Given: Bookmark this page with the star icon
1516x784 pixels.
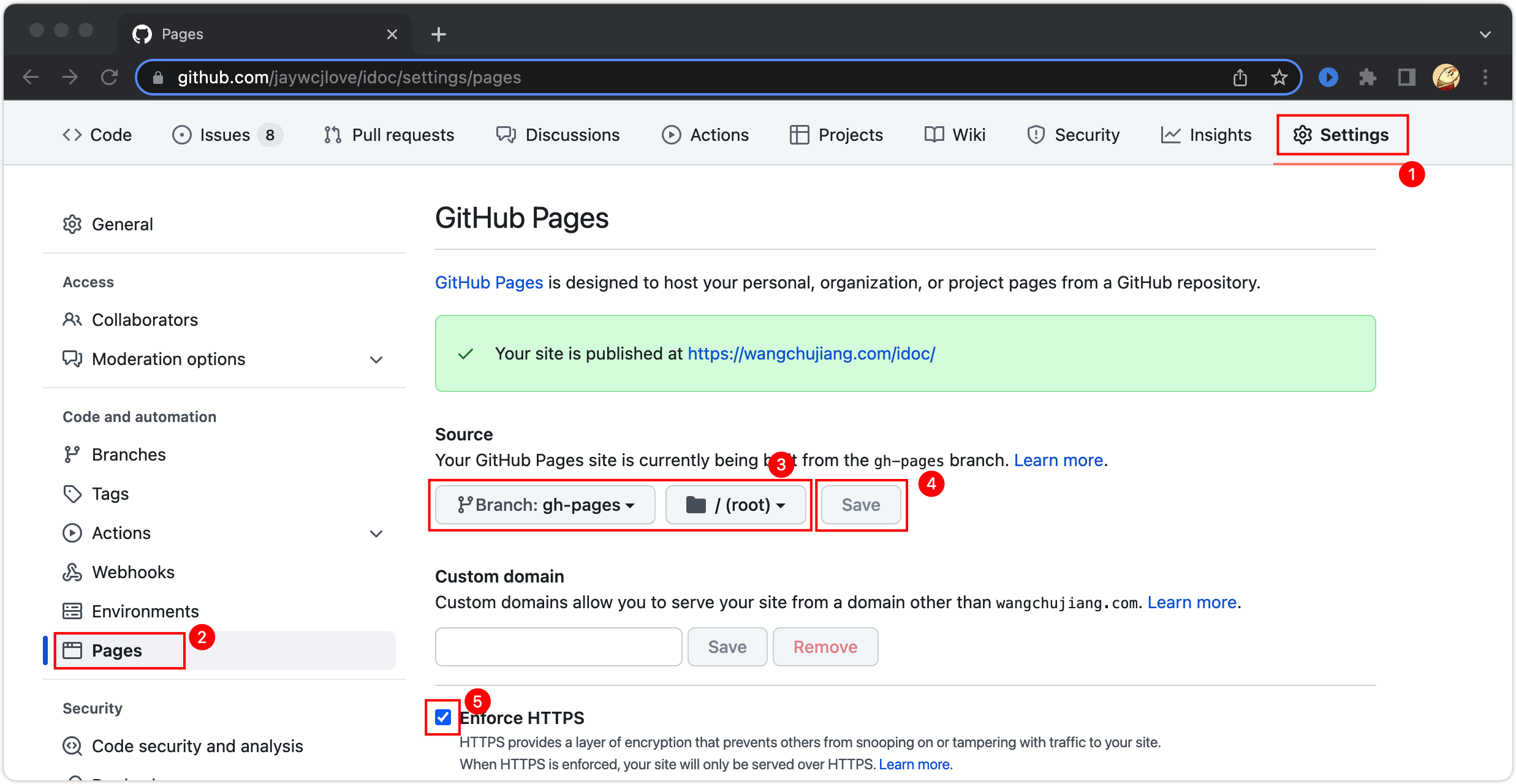Looking at the screenshot, I should coord(1279,78).
